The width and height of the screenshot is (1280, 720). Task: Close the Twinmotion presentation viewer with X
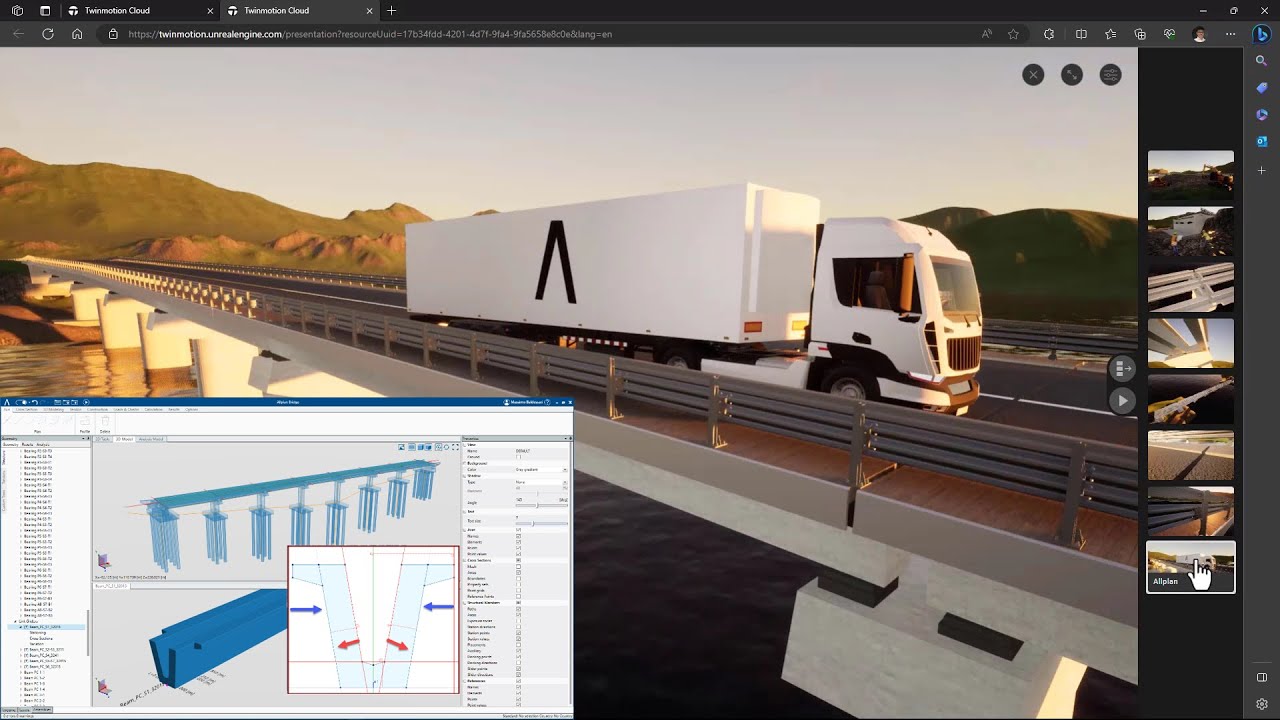(1033, 75)
